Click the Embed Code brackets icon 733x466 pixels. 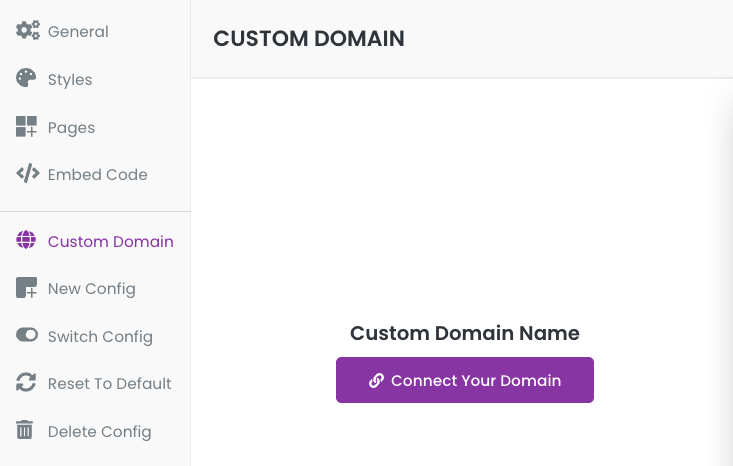(28, 173)
